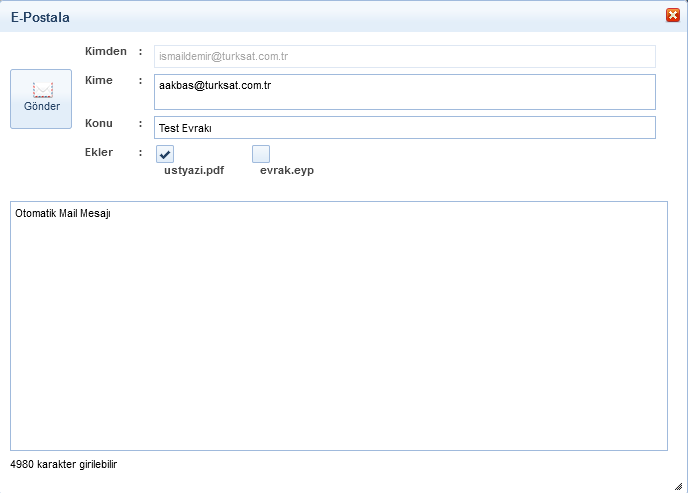Viewport: 688px width, 493px height.
Task: Click into the Konu subject field
Action: [x=404, y=128]
